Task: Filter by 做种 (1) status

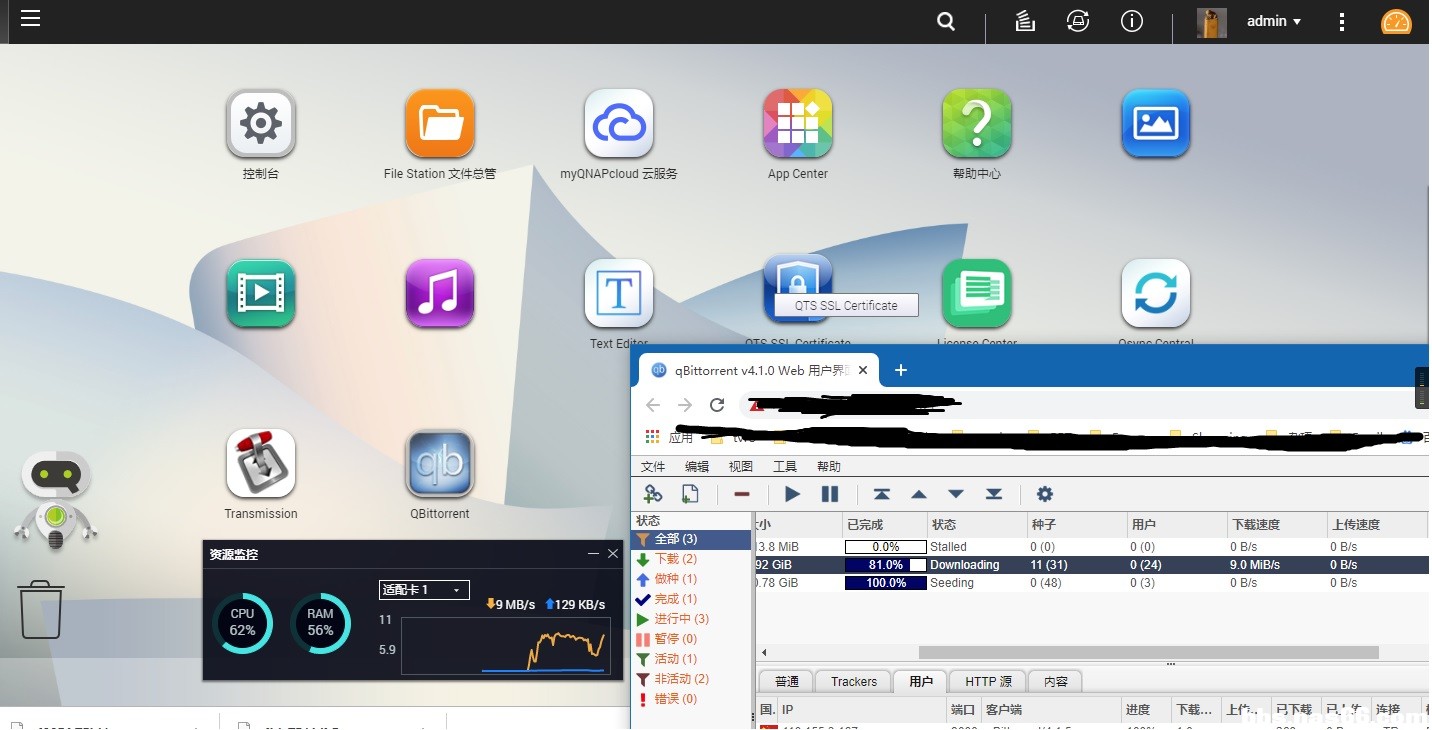Action: pyautogui.click(x=692, y=579)
